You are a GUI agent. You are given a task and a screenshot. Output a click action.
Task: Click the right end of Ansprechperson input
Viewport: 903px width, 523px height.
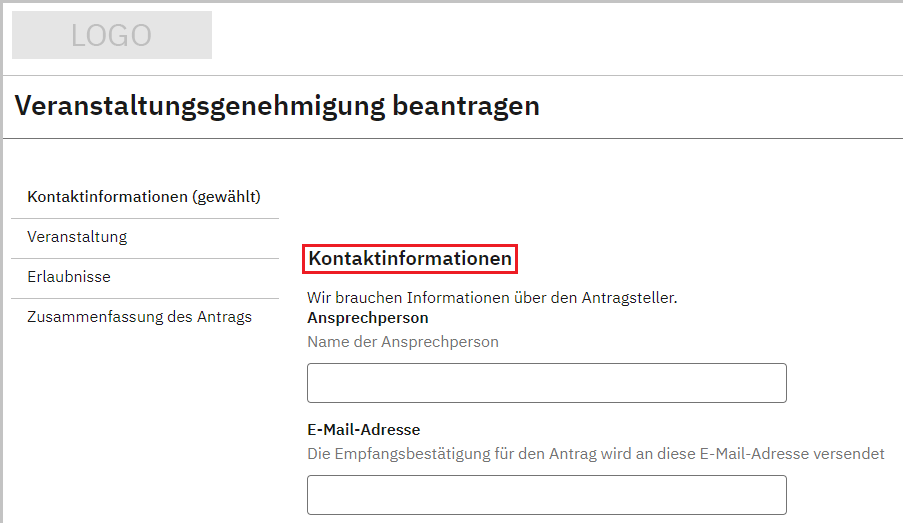[x=770, y=383]
